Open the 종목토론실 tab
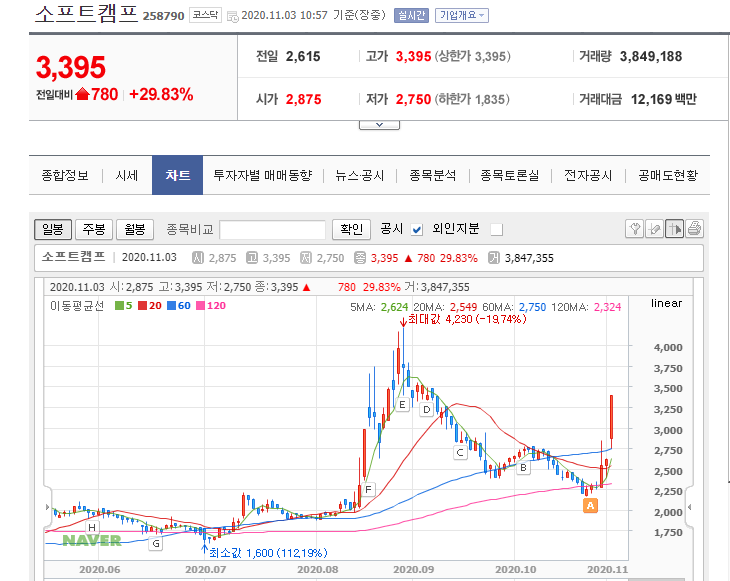730x581 pixels. click(510, 176)
